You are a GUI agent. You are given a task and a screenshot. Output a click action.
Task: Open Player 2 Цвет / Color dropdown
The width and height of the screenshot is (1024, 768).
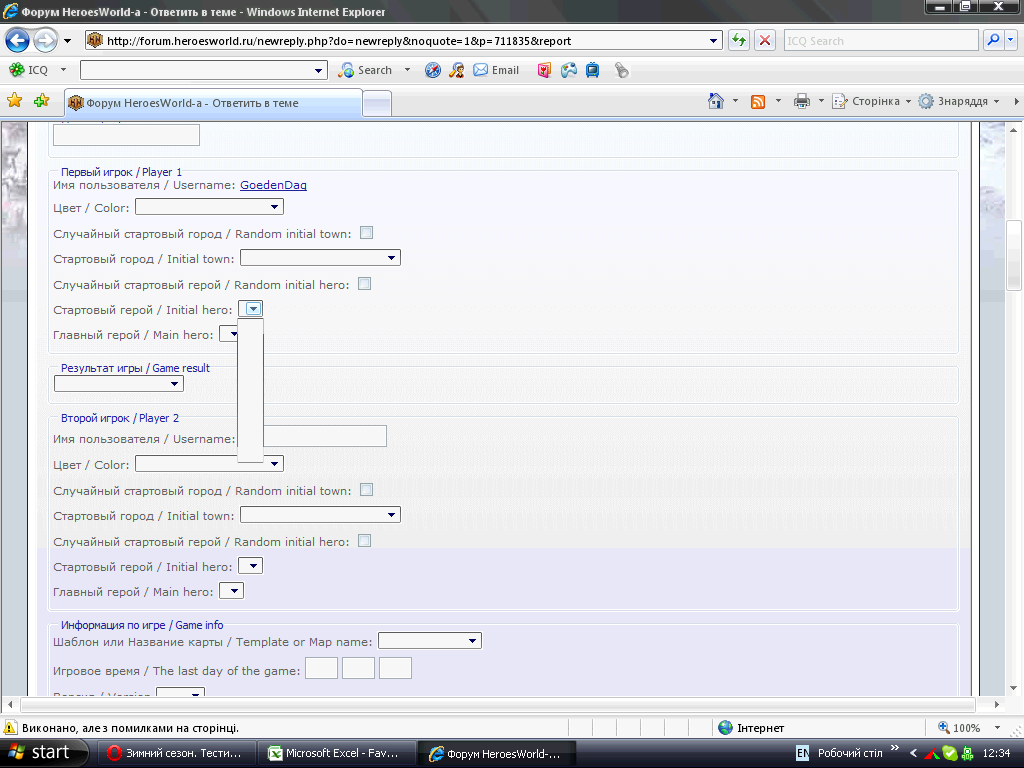[x=209, y=464]
